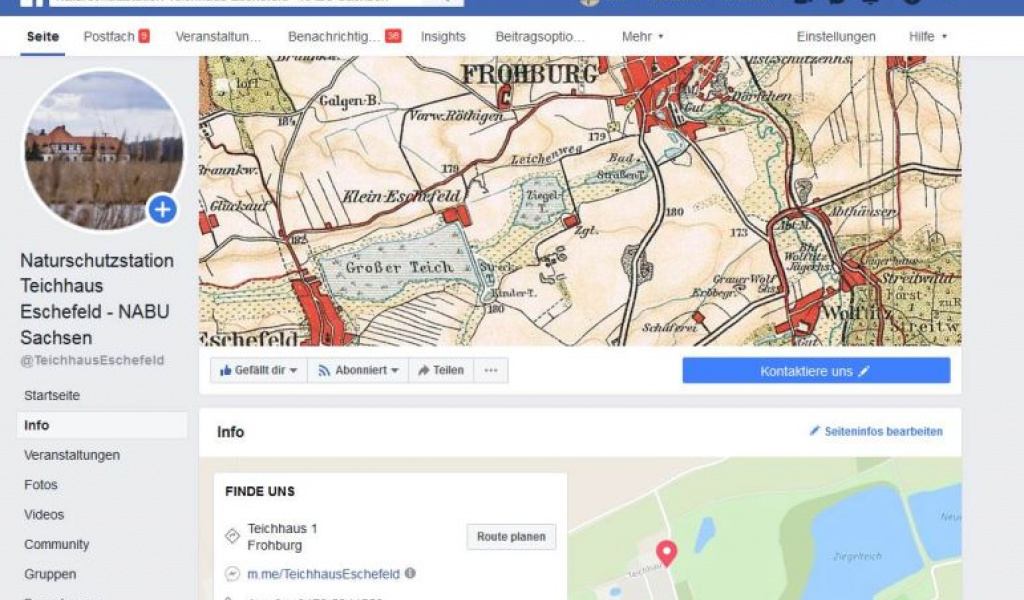Open the Einstellungen tab
1024x600 pixels.
[x=836, y=37]
